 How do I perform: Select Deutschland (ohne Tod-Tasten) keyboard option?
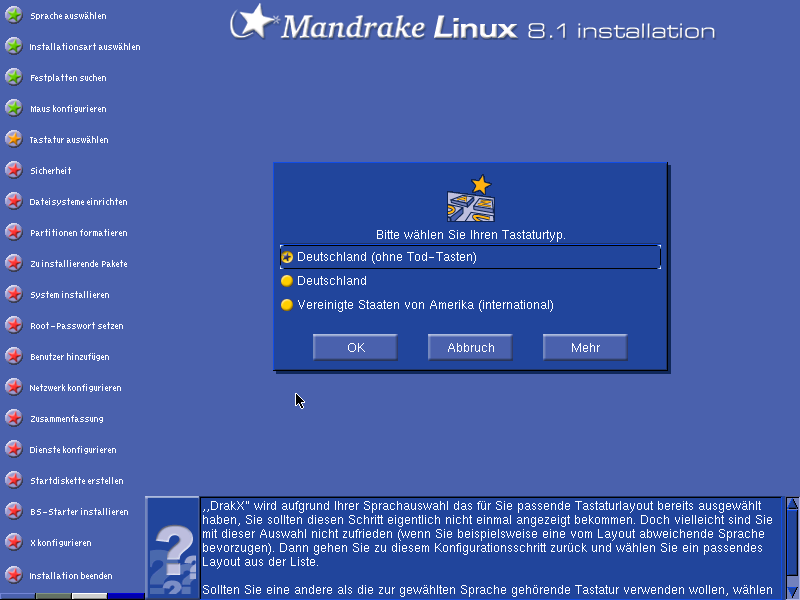point(470,257)
